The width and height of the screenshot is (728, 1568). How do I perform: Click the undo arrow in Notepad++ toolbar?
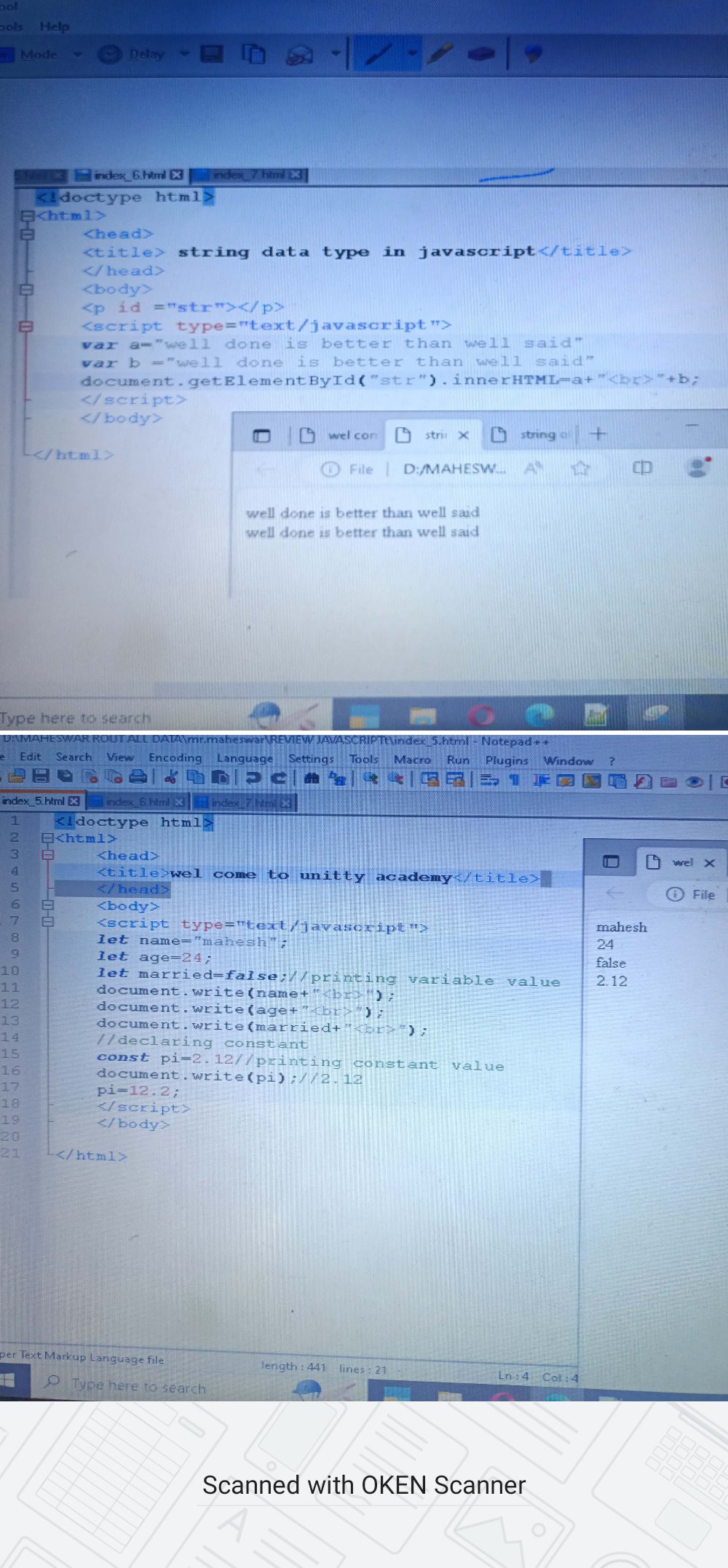click(x=253, y=778)
